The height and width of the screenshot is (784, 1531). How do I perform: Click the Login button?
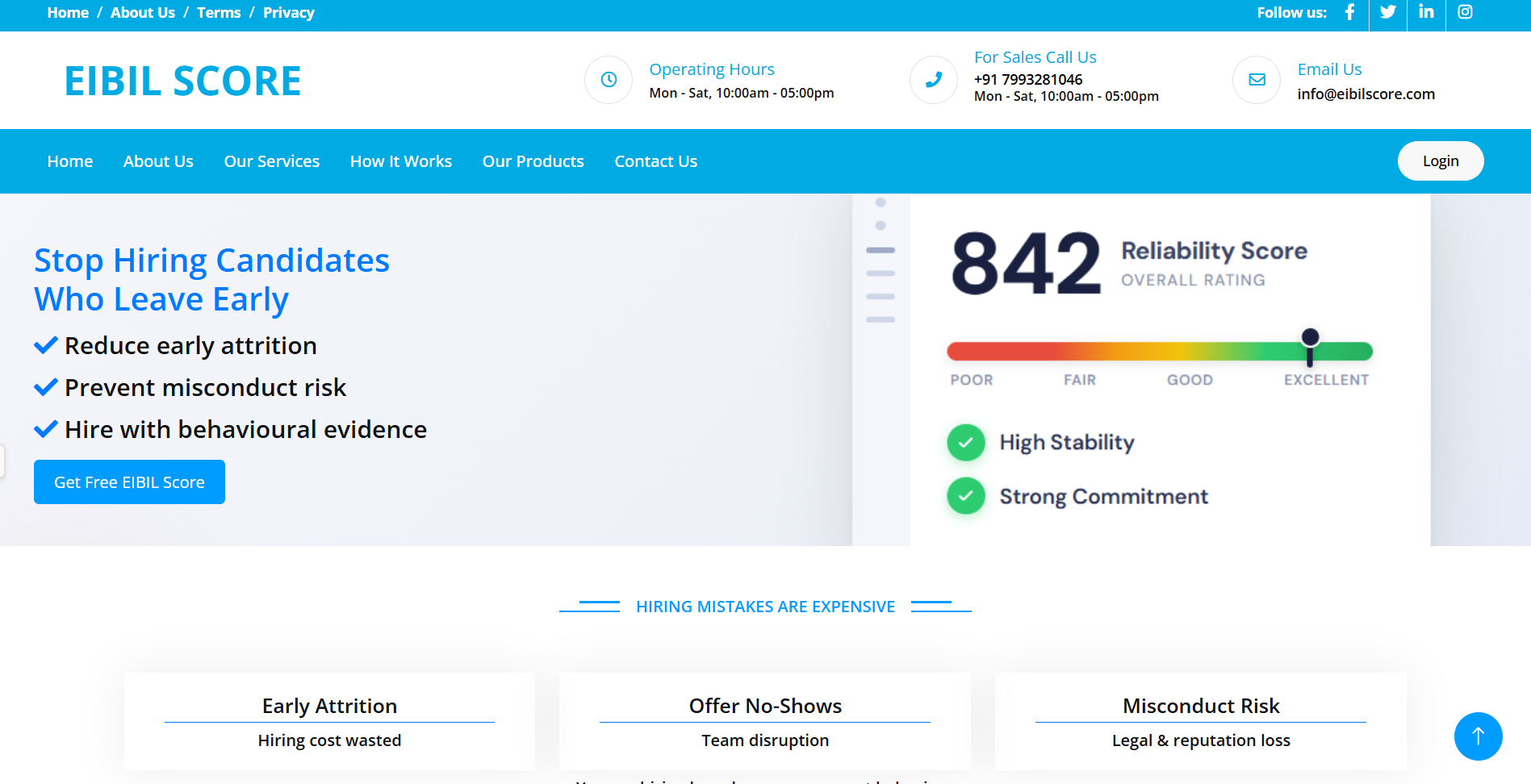coord(1440,161)
